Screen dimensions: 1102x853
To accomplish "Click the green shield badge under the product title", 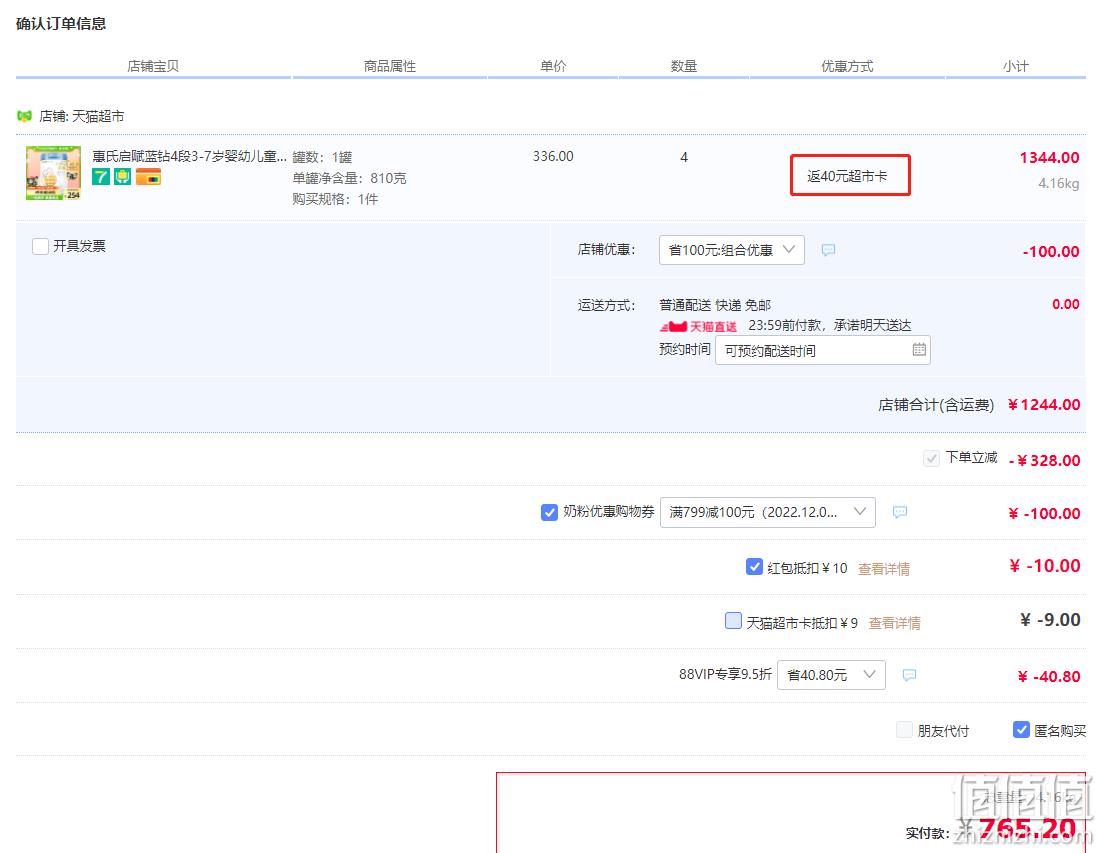I will tap(123, 176).
